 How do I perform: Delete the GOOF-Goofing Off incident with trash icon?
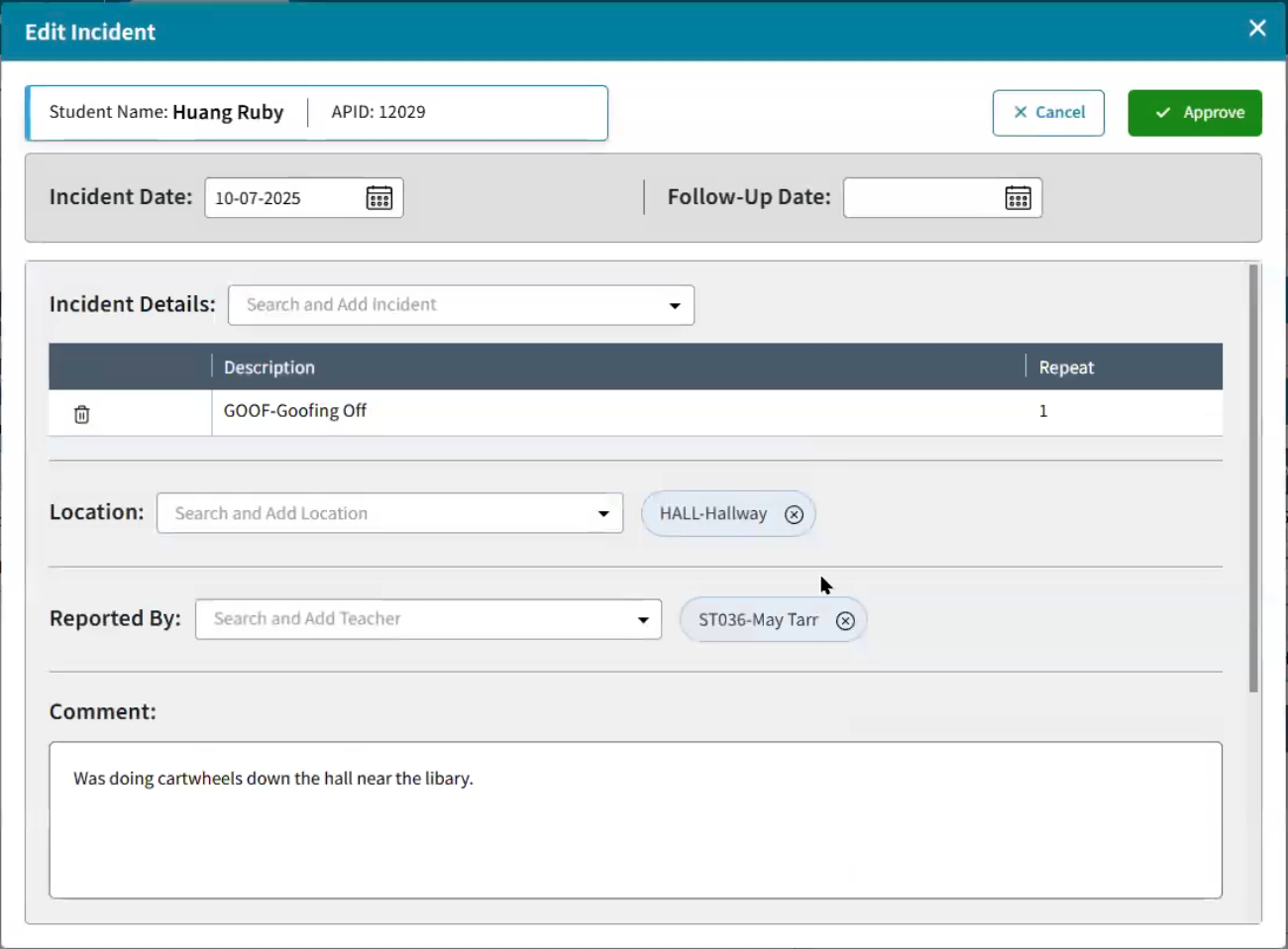81,413
